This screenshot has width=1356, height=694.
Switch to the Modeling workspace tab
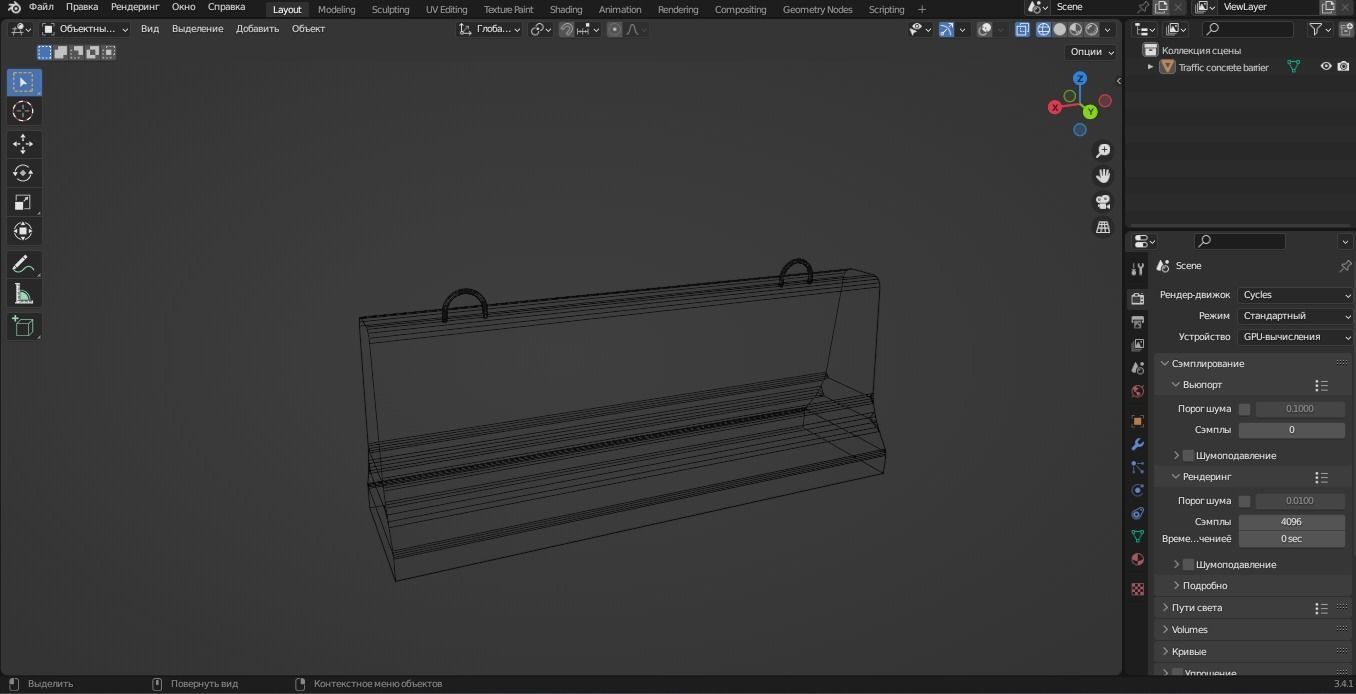336,9
